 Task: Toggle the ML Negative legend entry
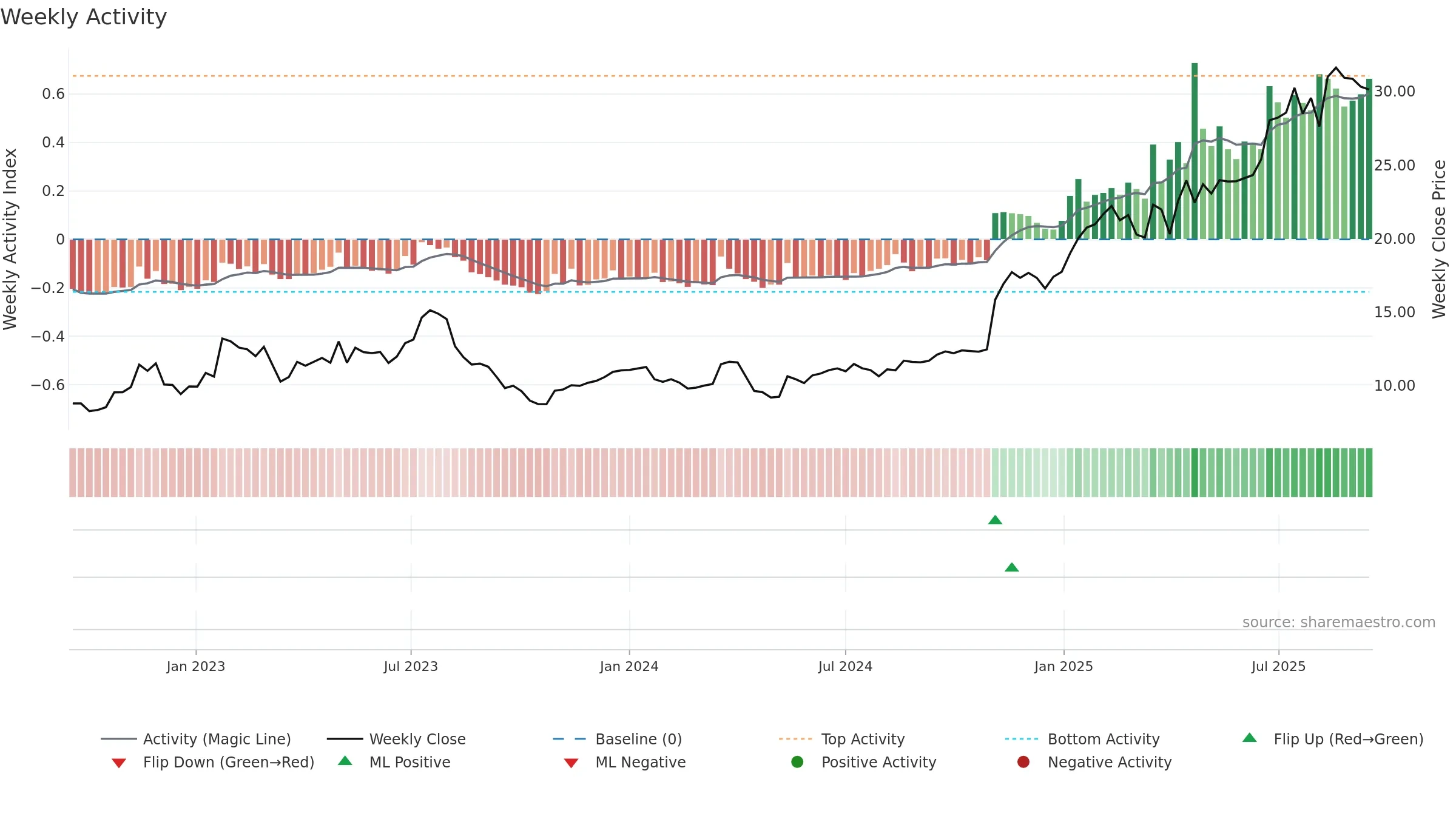pos(625,762)
